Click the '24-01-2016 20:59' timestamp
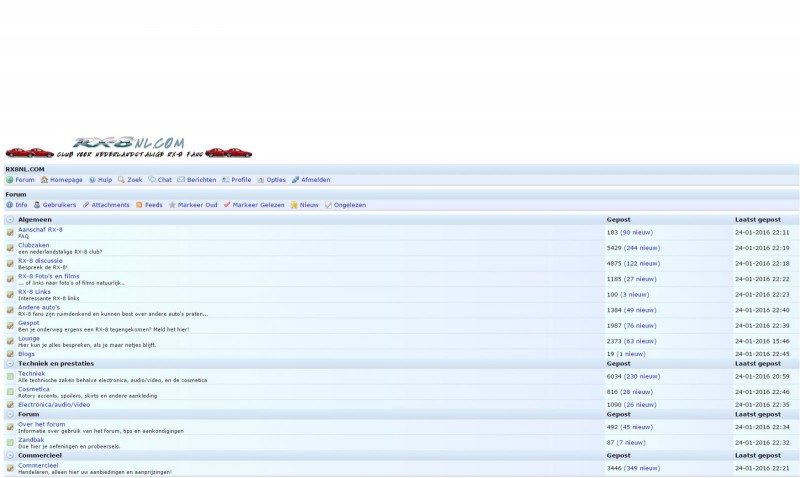Screen dimensions: 800x478 point(762,376)
